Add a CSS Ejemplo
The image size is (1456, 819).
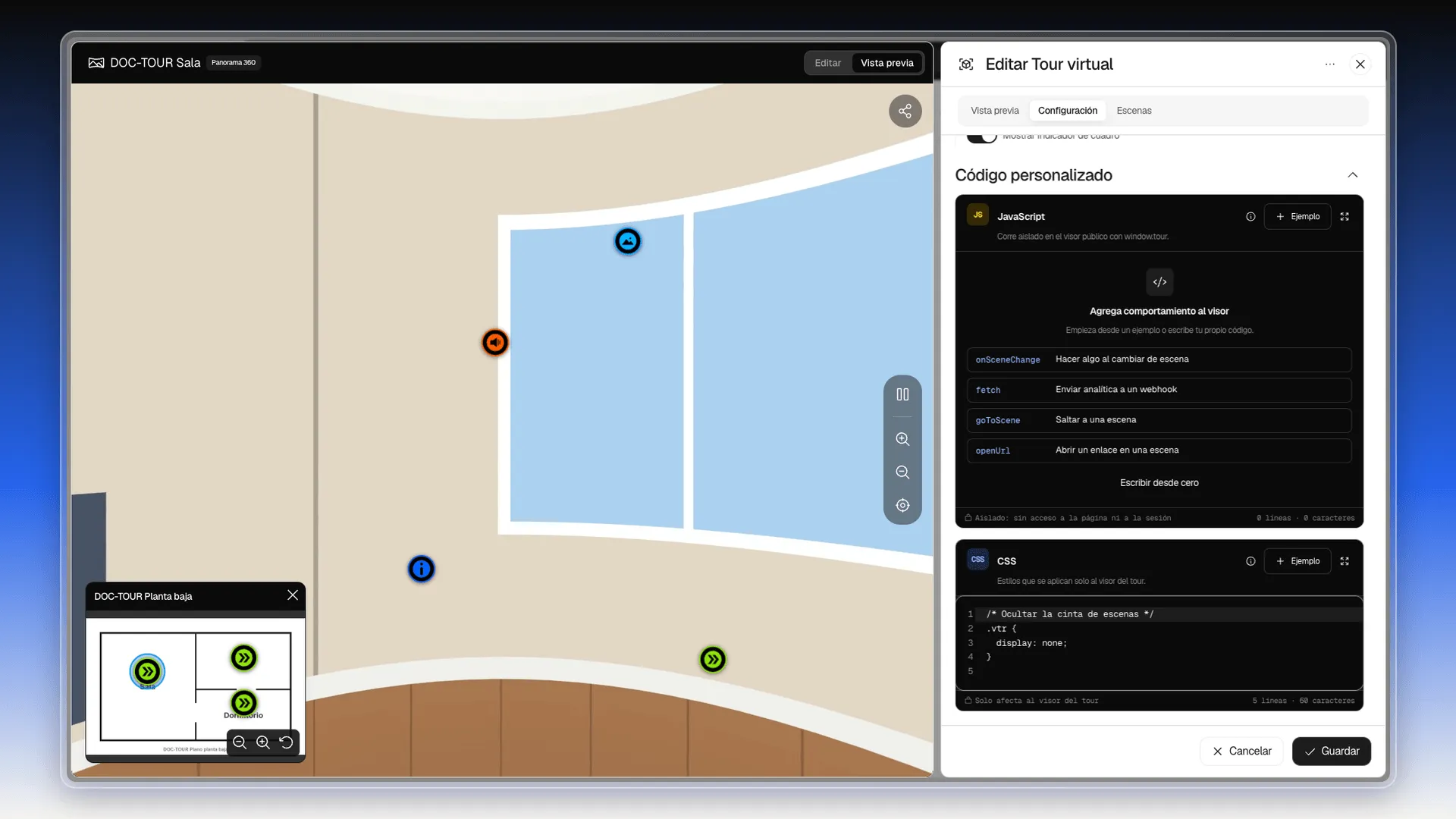(1298, 561)
